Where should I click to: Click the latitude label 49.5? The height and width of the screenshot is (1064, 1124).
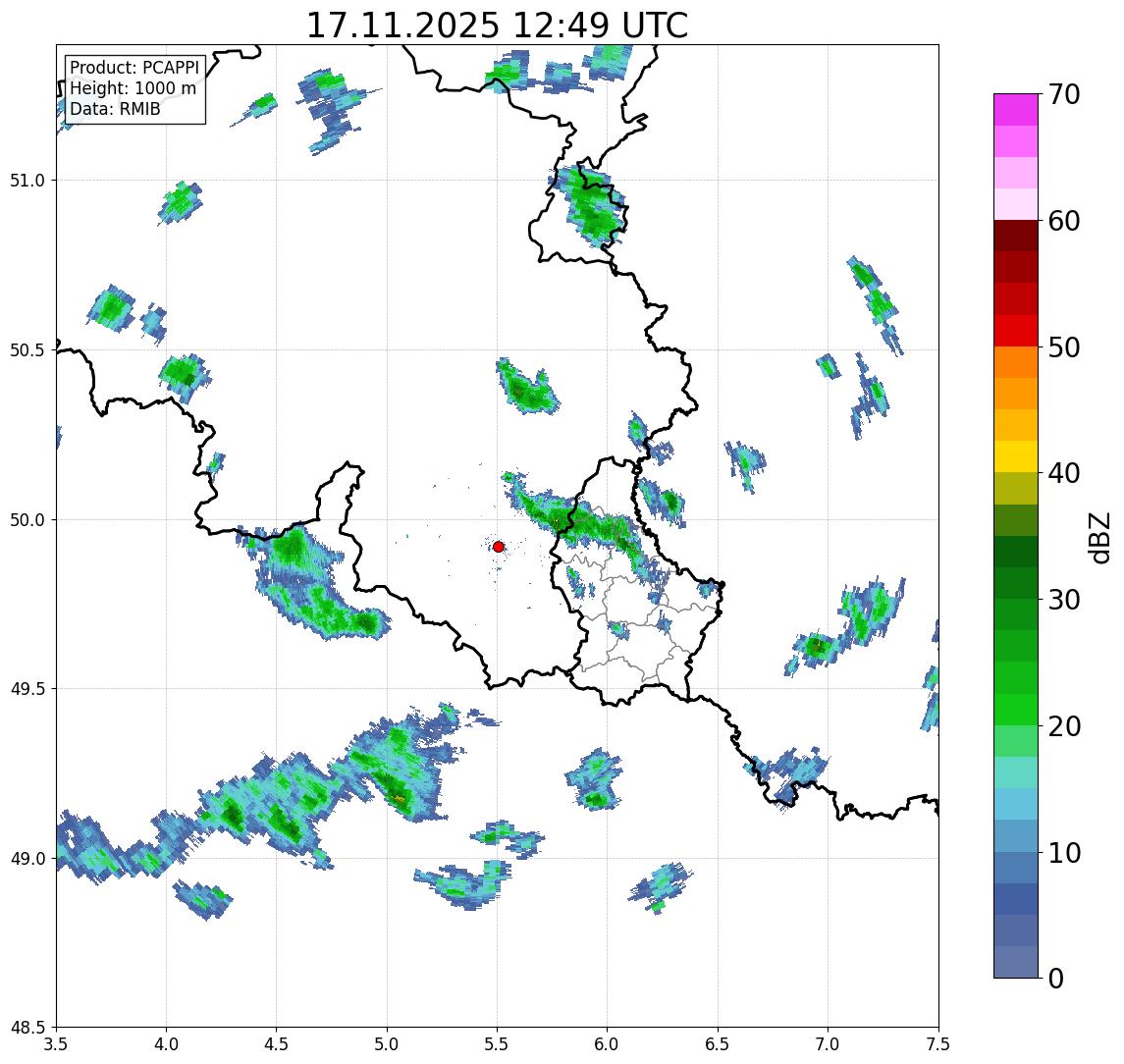(27, 689)
